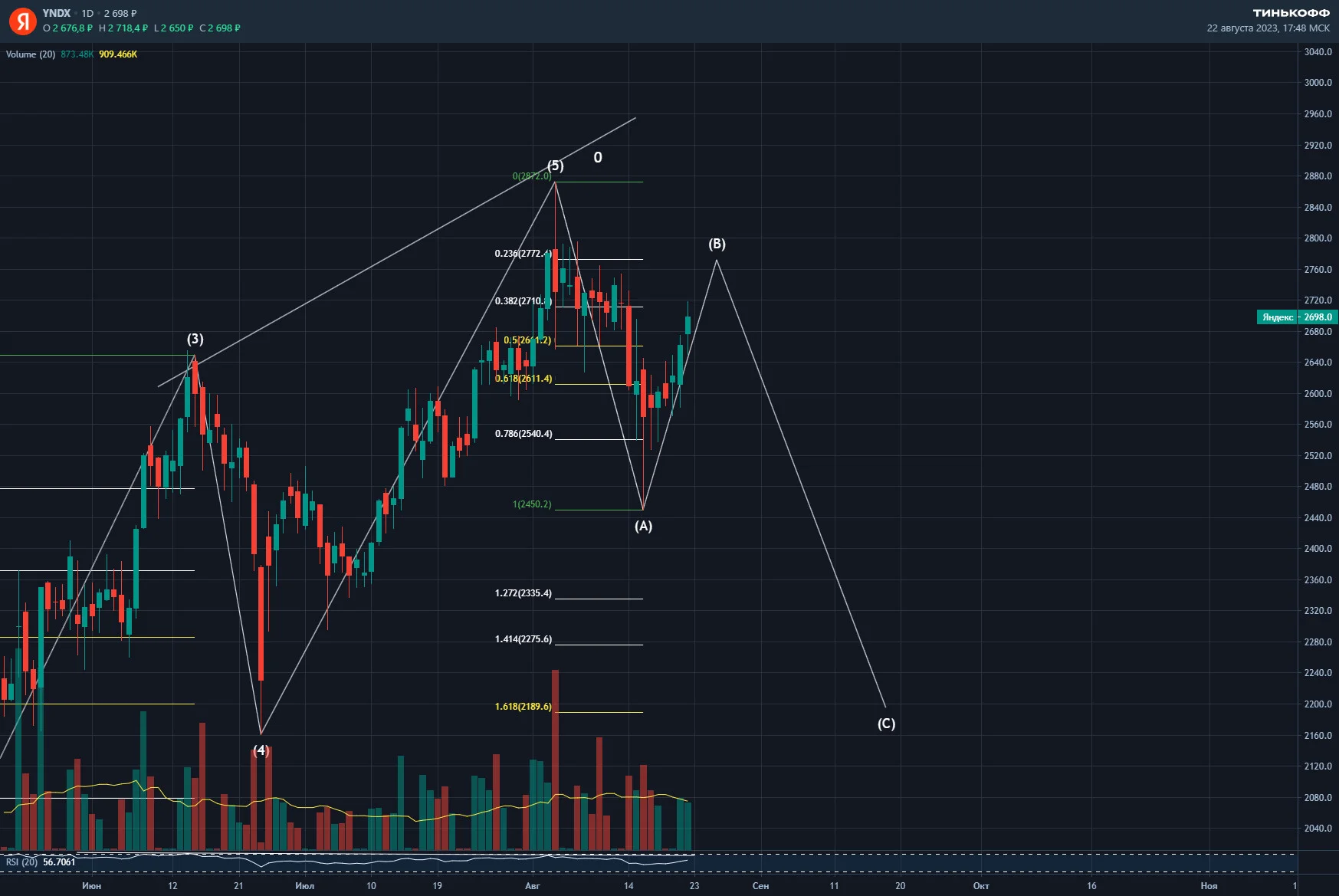The image size is (1339, 896).
Task: Click the Яндекс 2698.0 price tag
Action: (1297, 317)
